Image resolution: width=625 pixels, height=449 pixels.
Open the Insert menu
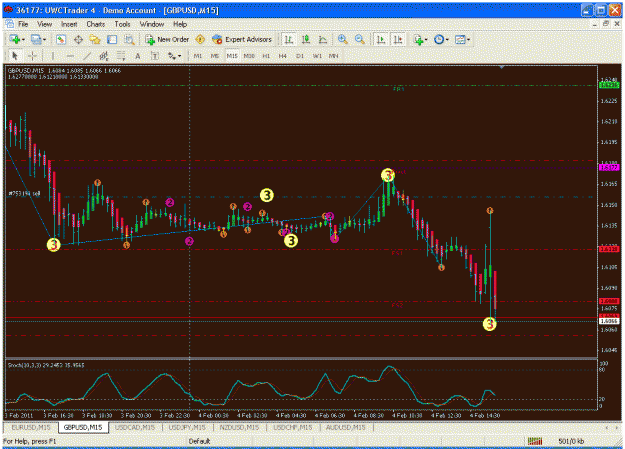point(69,24)
